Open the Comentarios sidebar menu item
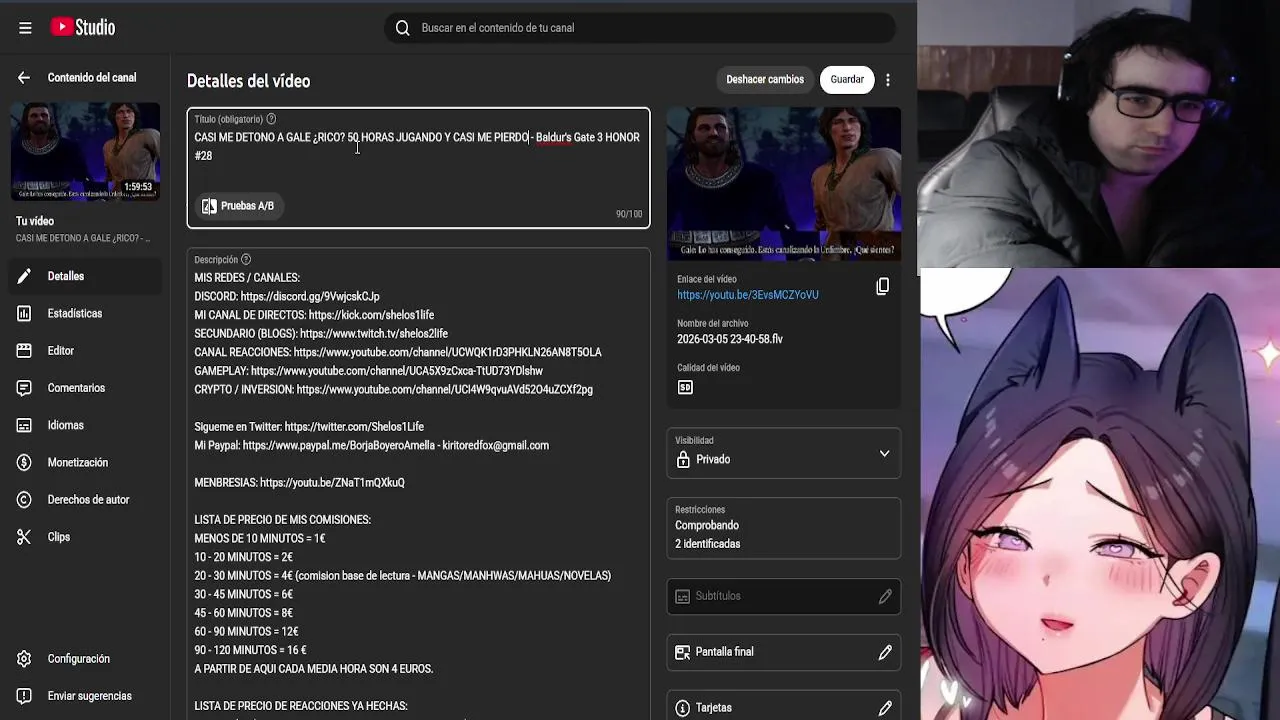 pyautogui.click(x=85, y=388)
